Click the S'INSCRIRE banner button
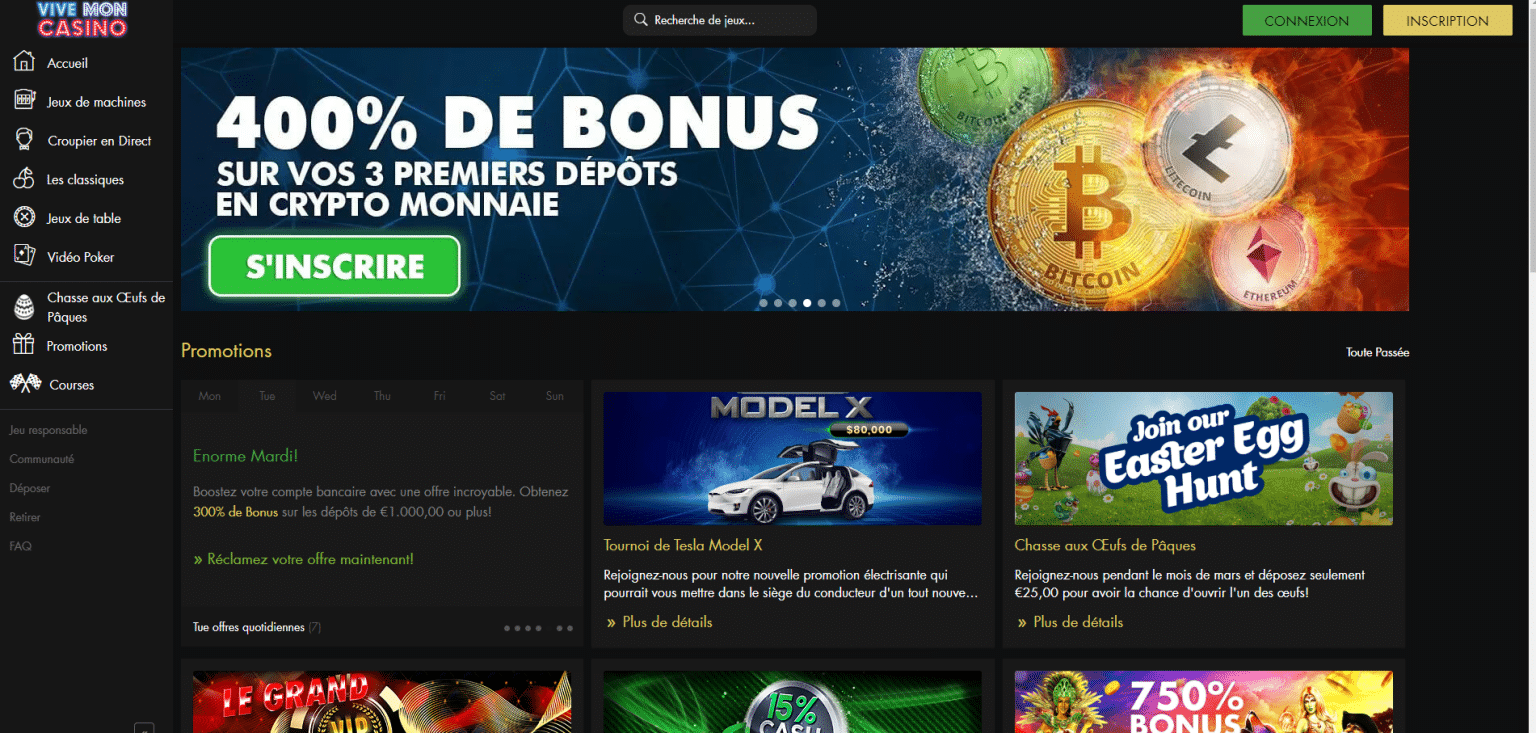This screenshot has height=733, width=1536. pyautogui.click(x=335, y=266)
